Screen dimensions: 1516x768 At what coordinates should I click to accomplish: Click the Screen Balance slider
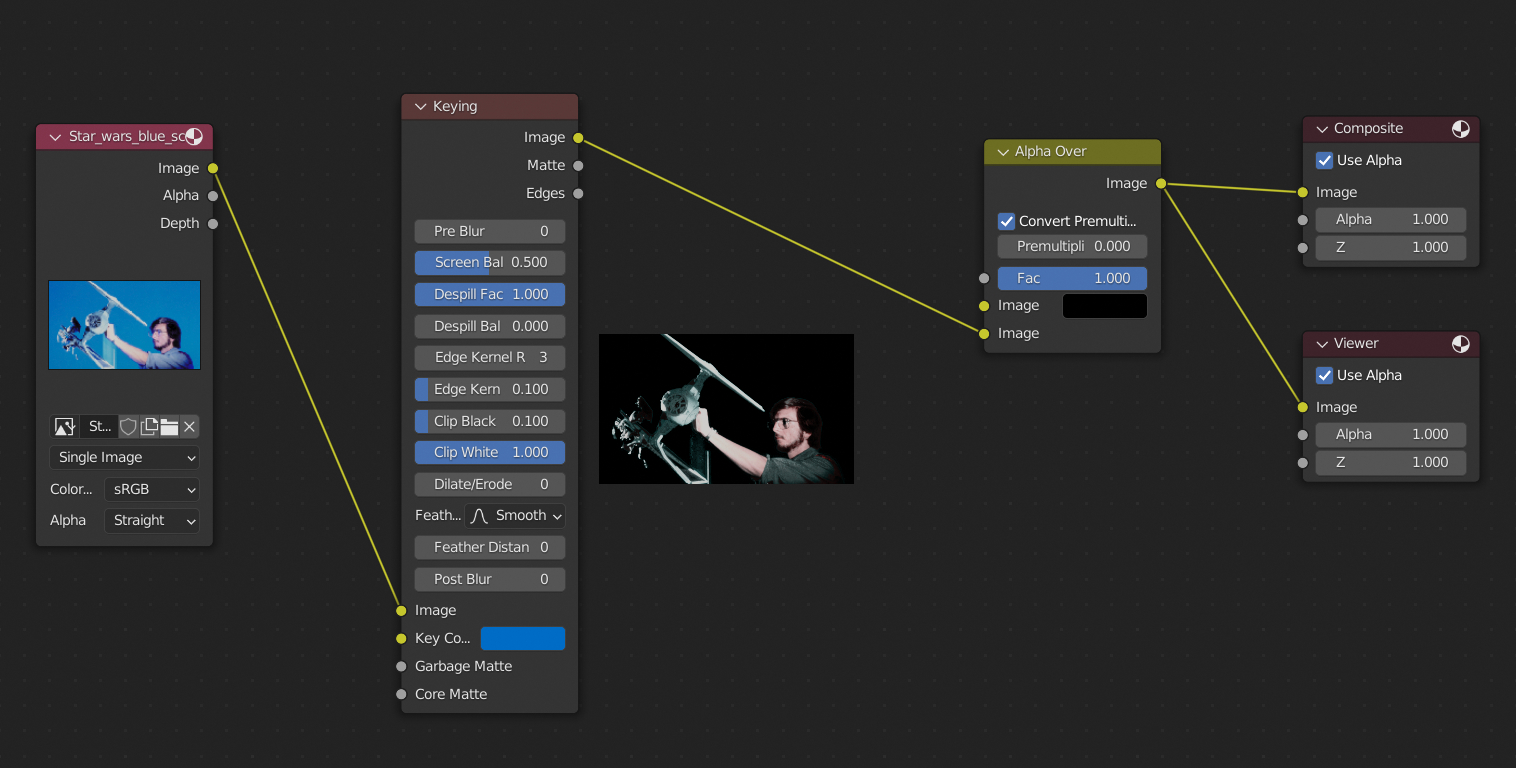pos(489,263)
